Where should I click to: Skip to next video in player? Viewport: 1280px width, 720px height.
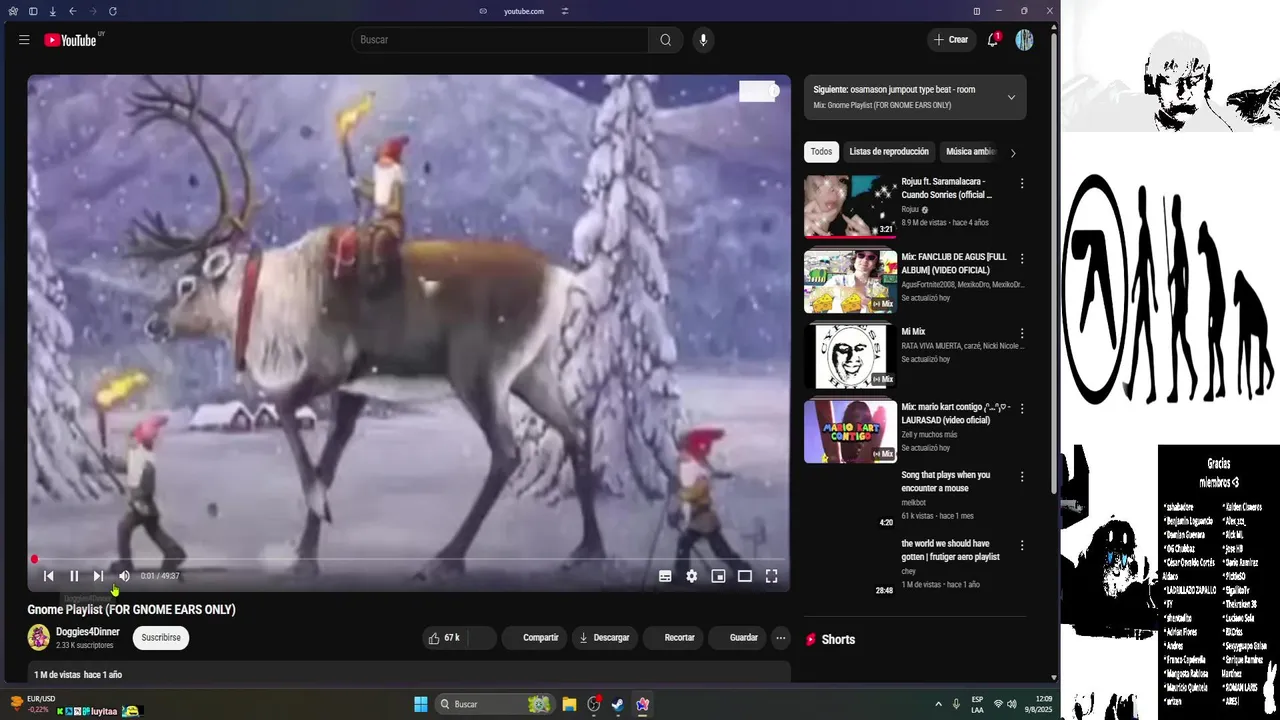[x=98, y=576]
